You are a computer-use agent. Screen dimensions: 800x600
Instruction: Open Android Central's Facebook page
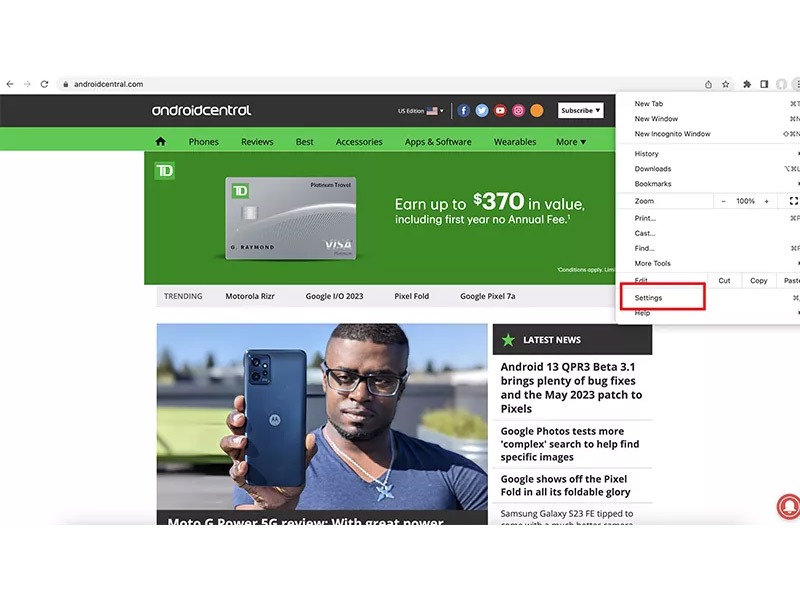pyautogui.click(x=463, y=111)
